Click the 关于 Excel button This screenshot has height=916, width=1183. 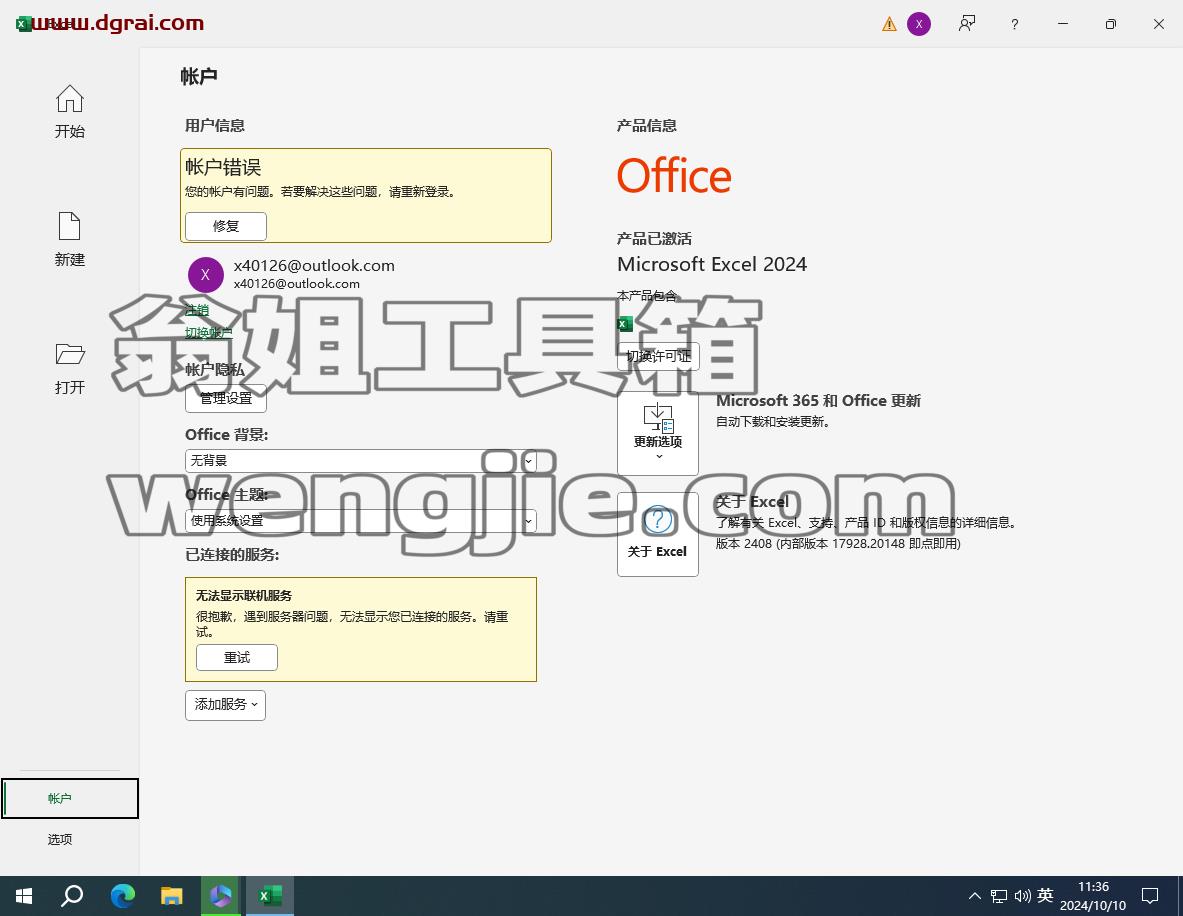pos(658,534)
